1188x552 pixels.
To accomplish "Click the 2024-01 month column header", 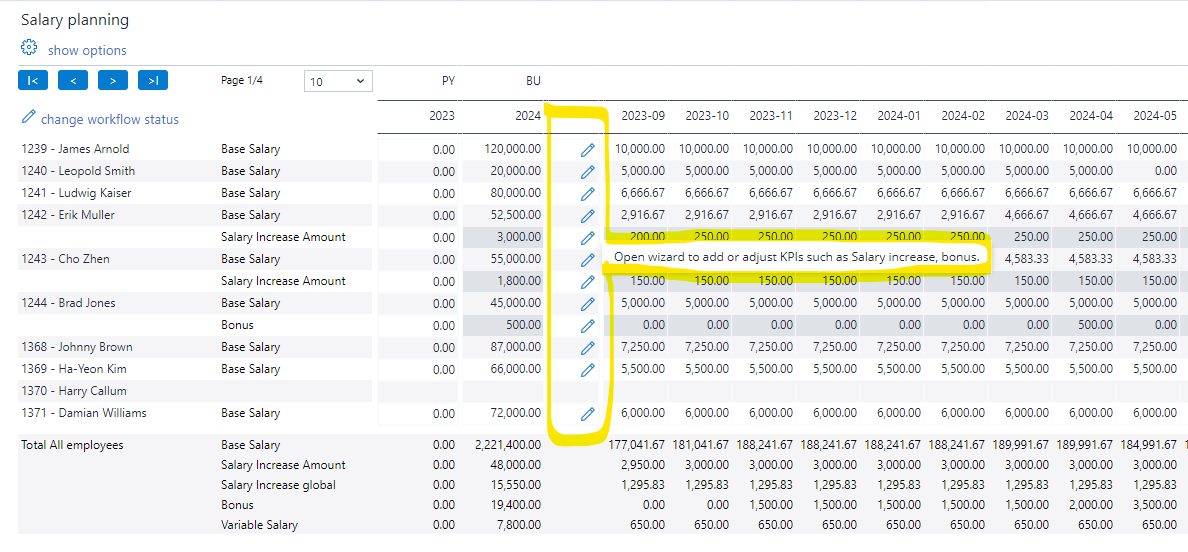I will 899,116.
